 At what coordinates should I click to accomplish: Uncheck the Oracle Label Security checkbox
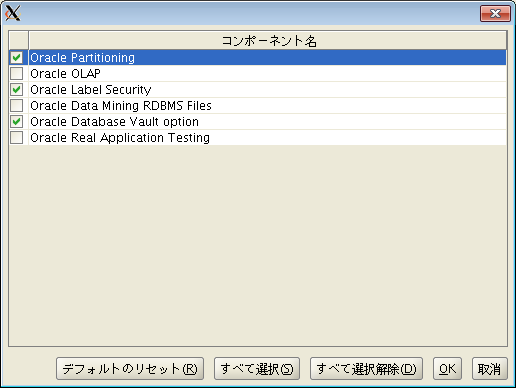16,90
